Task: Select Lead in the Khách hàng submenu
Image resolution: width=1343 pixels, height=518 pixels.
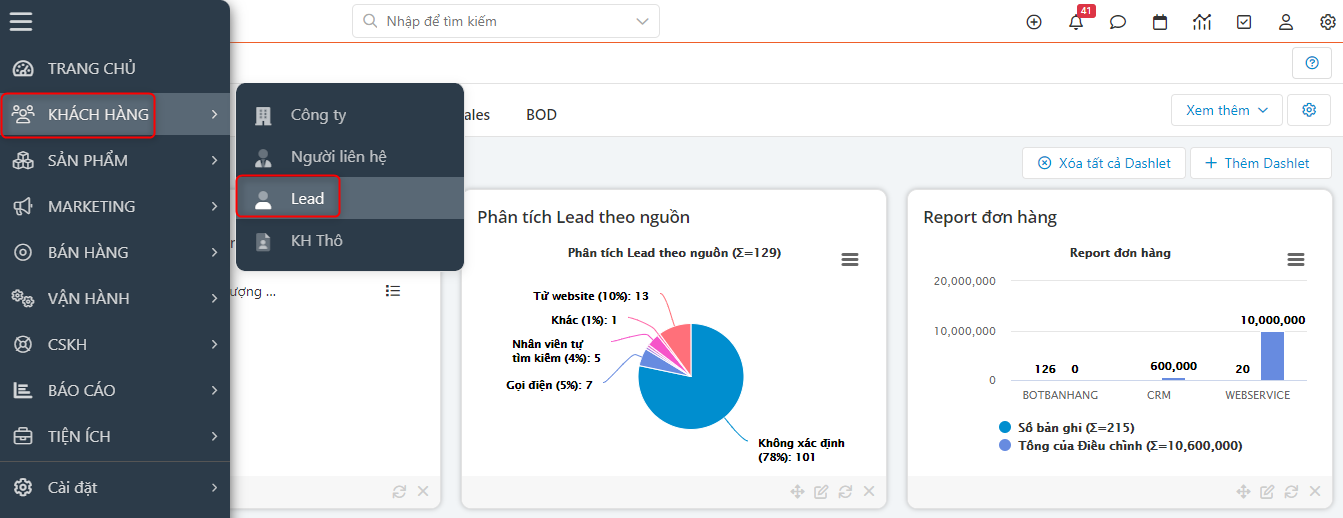Action: click(307, 198)
